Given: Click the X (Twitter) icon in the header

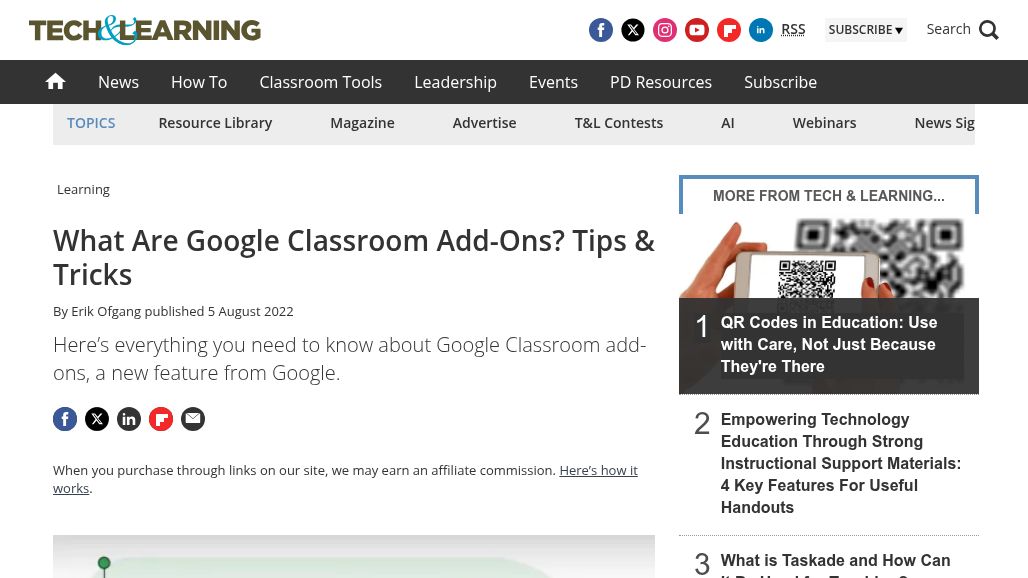Looking at the screenshot, I should tap(632, 30).
